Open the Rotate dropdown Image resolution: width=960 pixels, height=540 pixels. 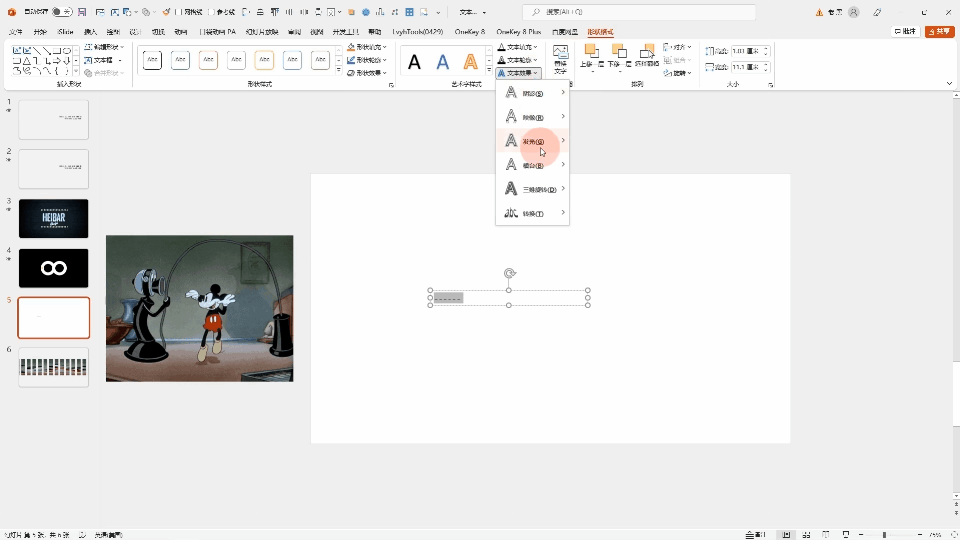click(677, 73)
